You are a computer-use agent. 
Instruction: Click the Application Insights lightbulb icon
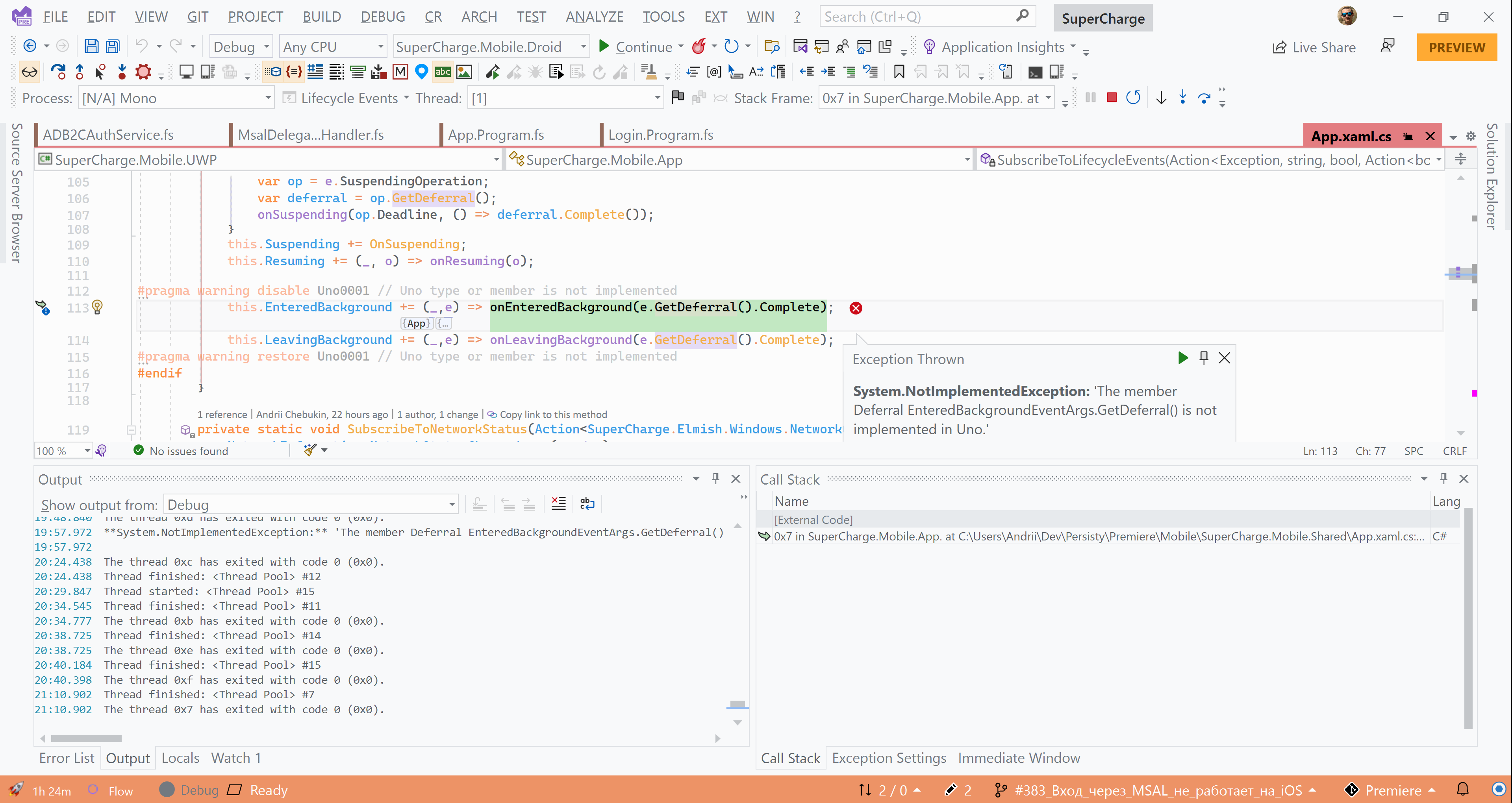[929, 46]
